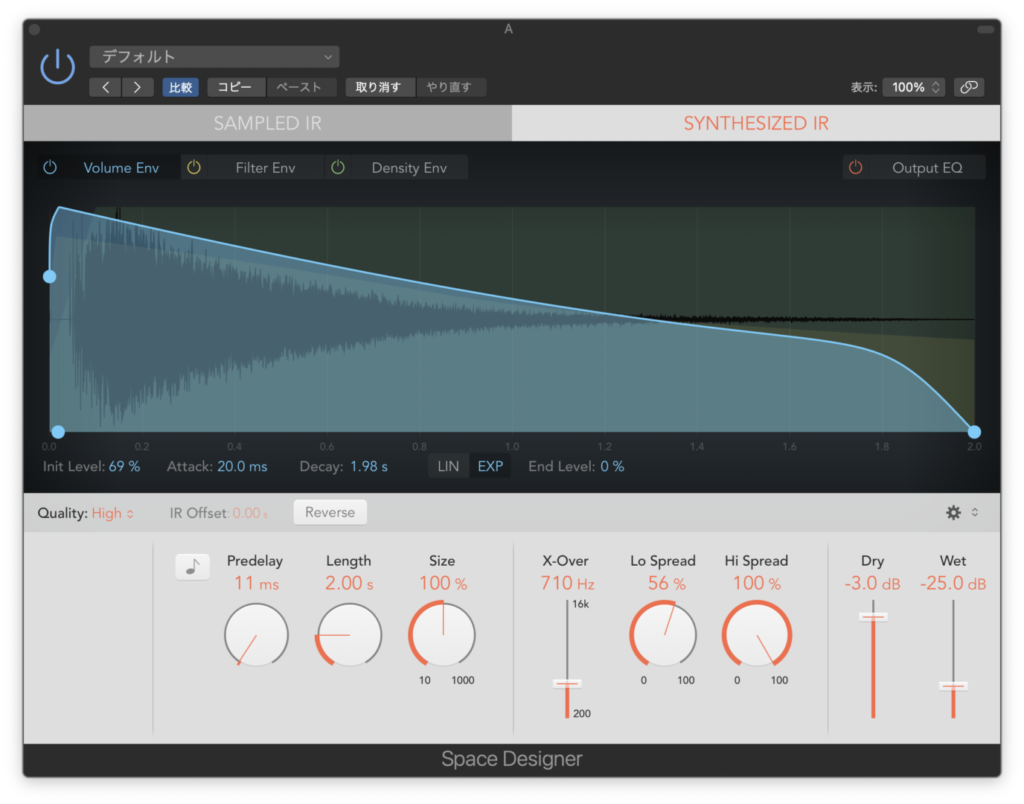Click the Reverse button
1024x804 pixels.
click(330, 513)
